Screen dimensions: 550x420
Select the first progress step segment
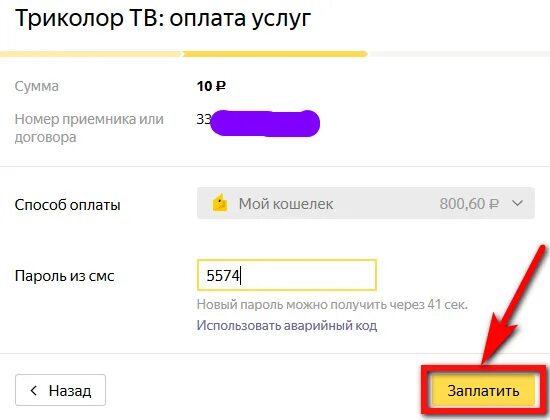[x=91, y=54]
